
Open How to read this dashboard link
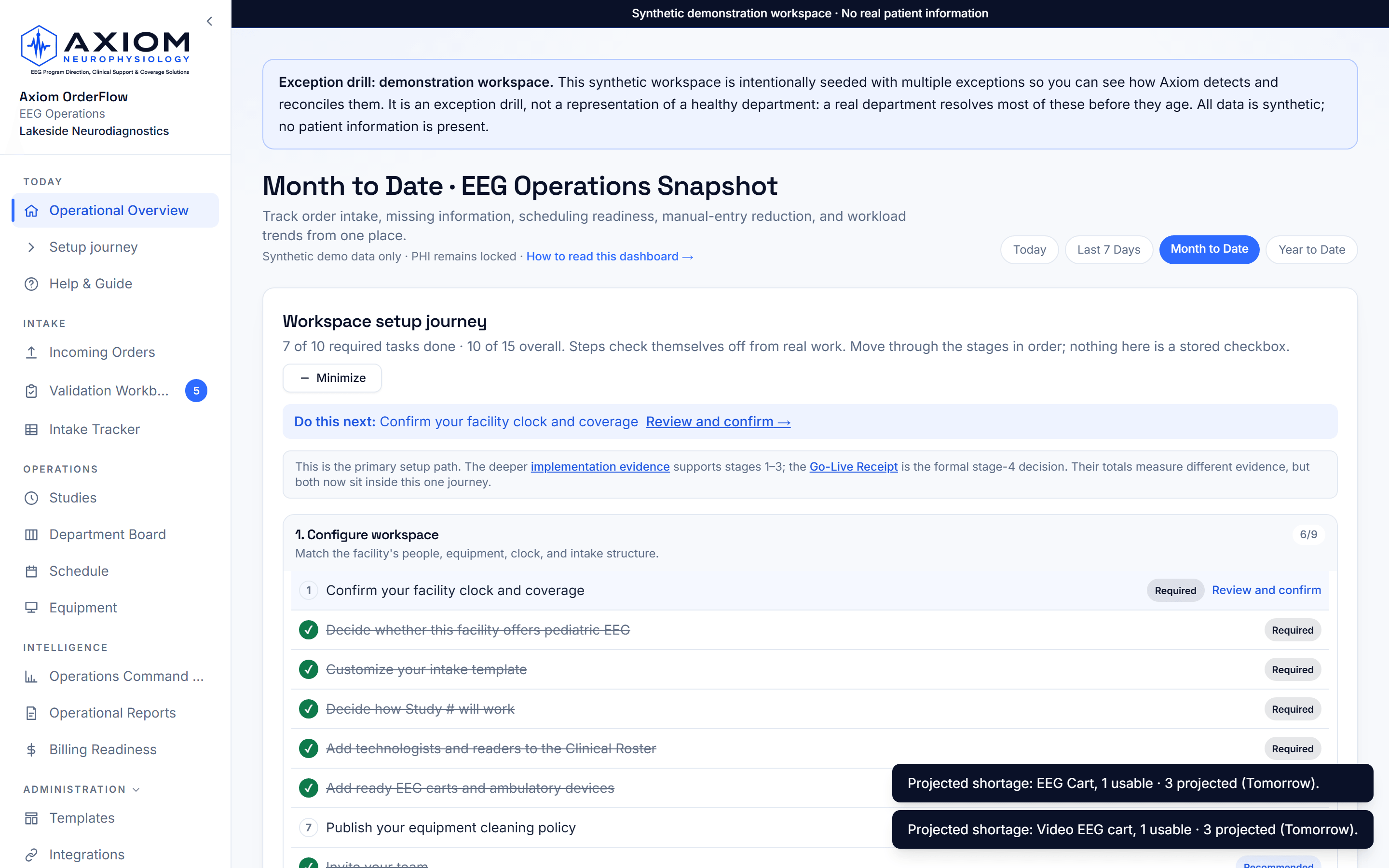[x=610, y=257]
